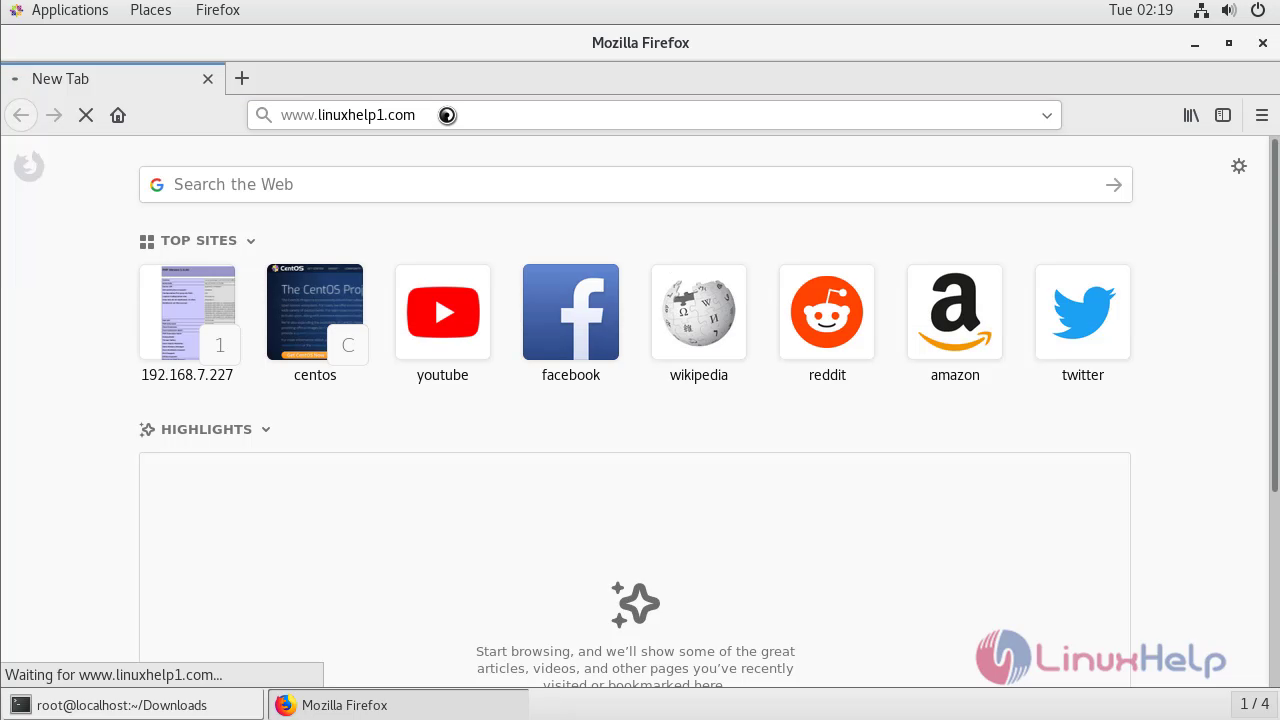Image resolution: width=1280 pixels, height=720 pixels.
Task: Click the page vertical scrollbar
Action: 1274,315
